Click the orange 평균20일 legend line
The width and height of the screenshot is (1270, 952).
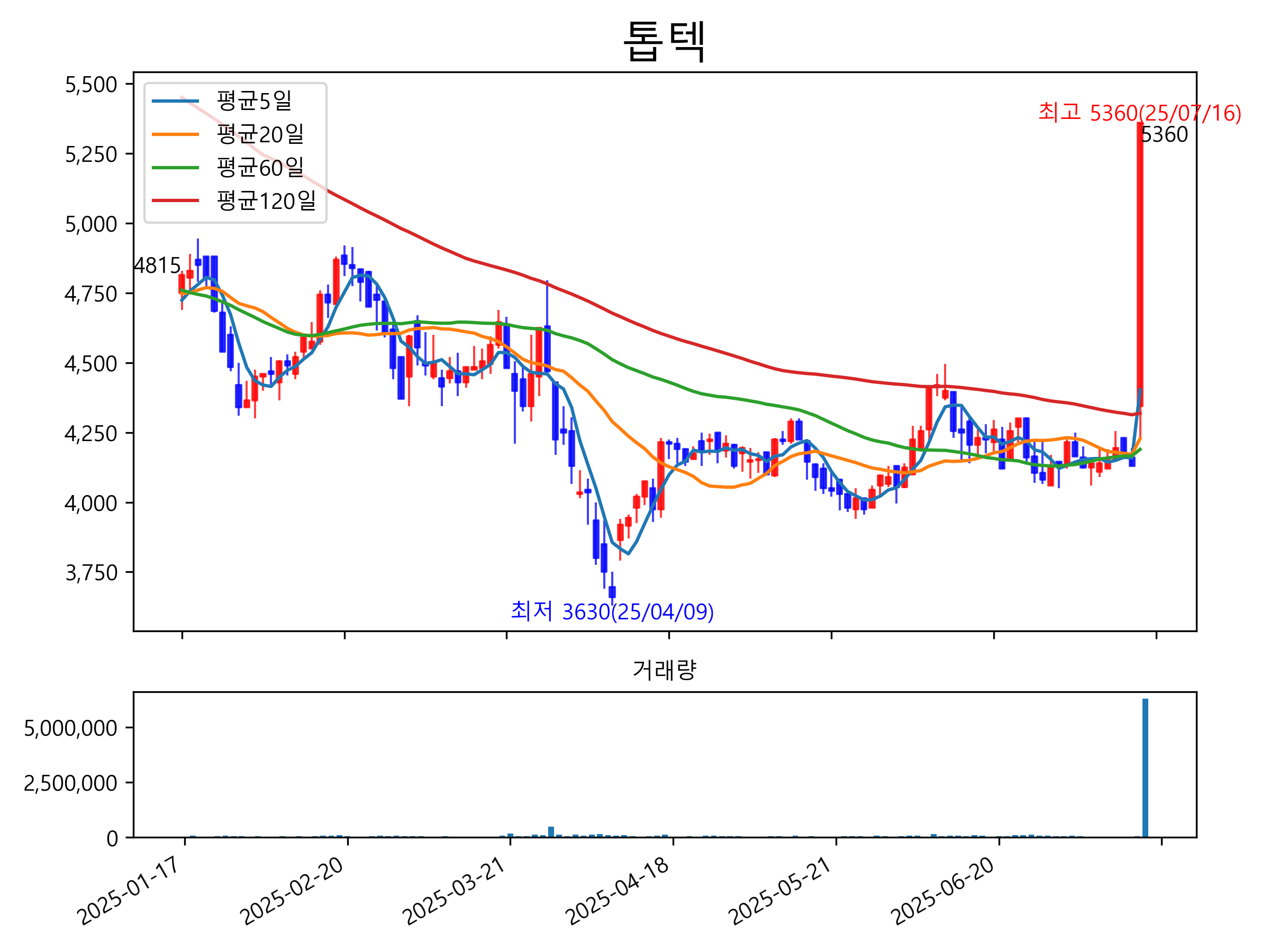[x=175, y=134]
